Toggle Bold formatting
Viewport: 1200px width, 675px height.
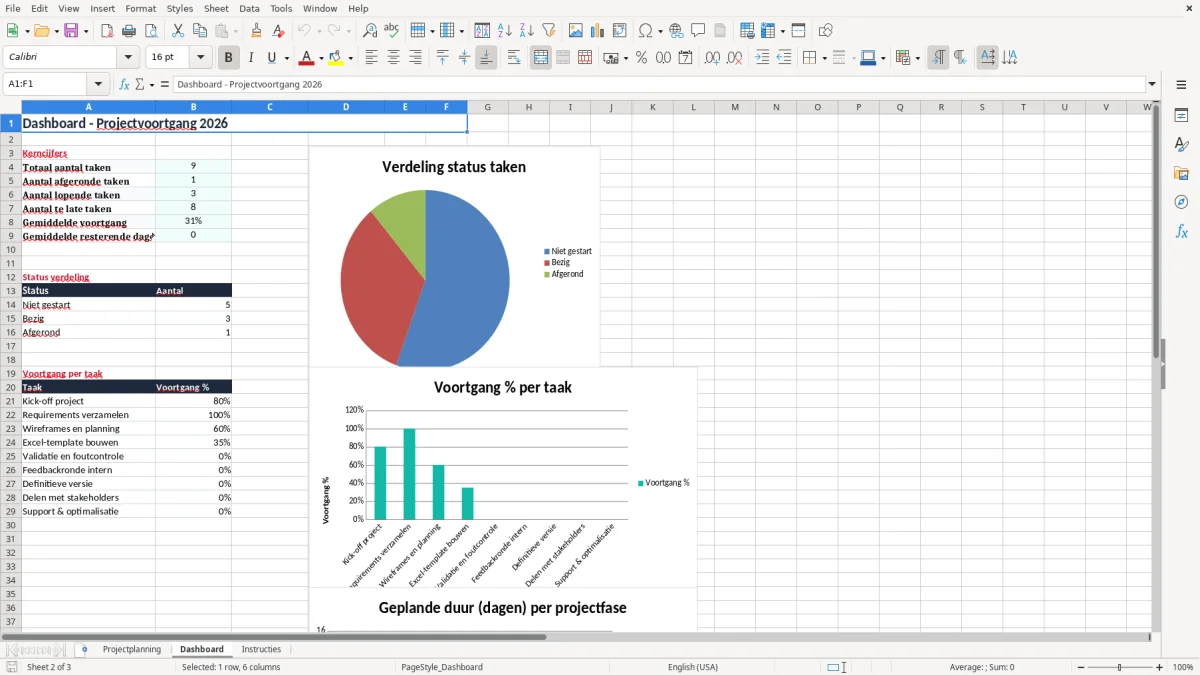tap(229, 58)
